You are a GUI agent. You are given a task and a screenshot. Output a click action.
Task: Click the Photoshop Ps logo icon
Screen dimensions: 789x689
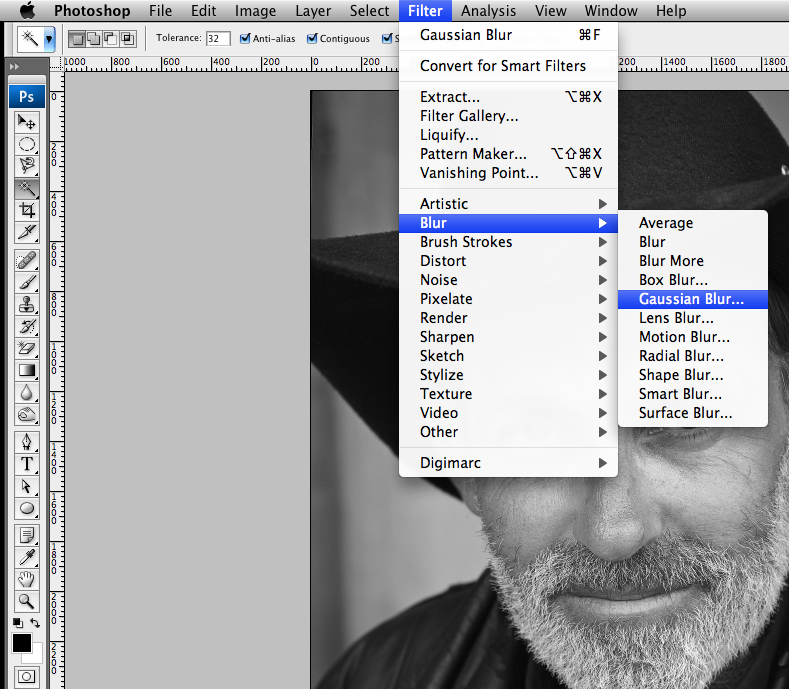click(x=27, y=96)
